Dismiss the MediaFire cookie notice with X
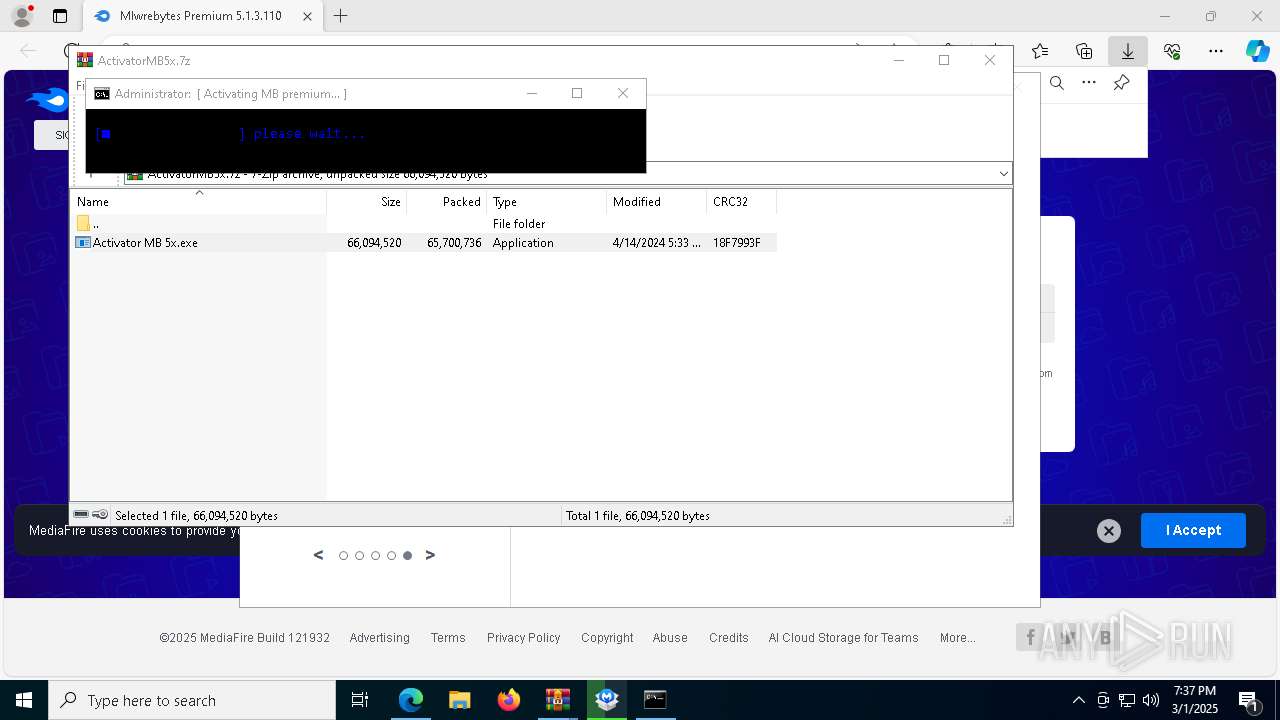Screen dimensions: 1280x720 pyautogui.click(x=1108, y=531)
